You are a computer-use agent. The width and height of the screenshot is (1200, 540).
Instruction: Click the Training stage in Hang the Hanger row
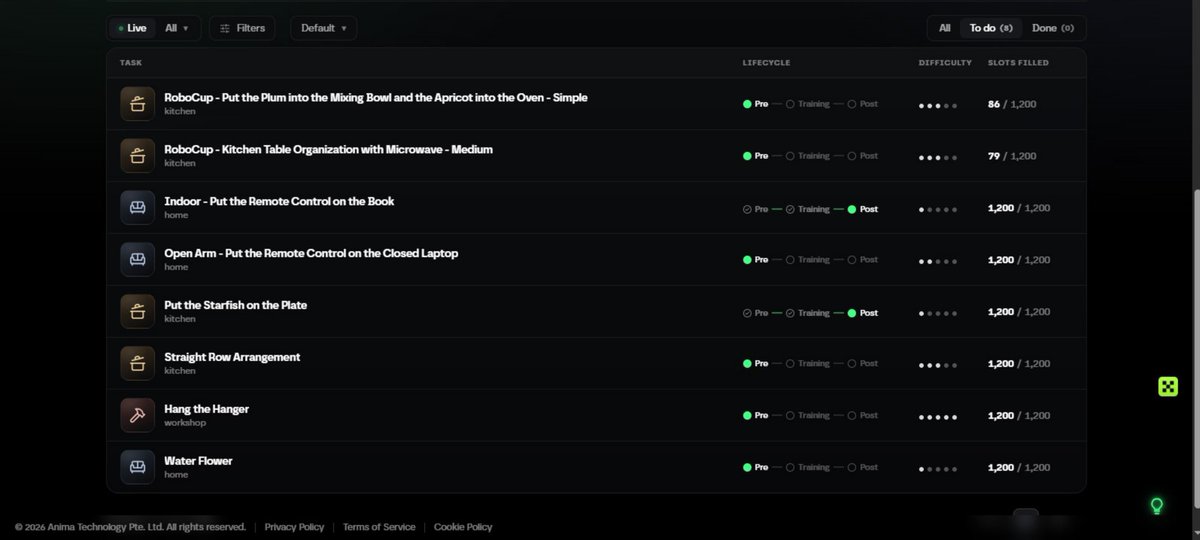(x=807, y=415)
